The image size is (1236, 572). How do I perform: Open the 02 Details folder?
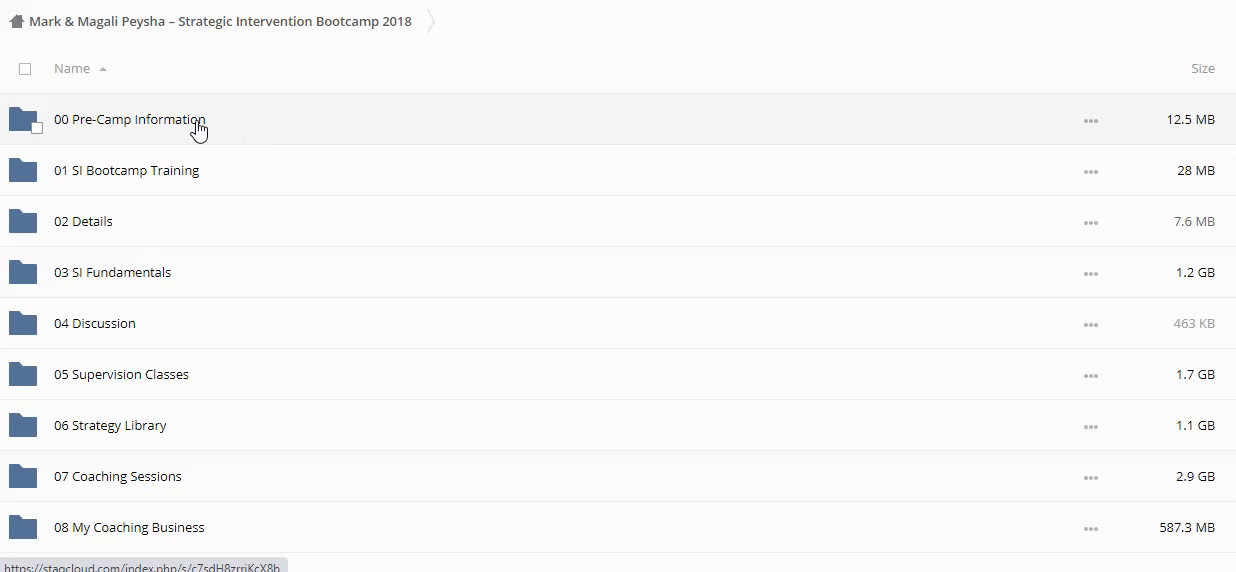point(83,222)
